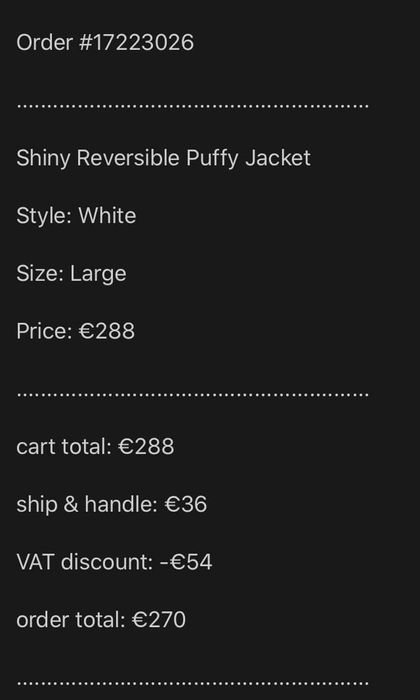
Task: Click the Price: €288 line
Action: [75, 331]
